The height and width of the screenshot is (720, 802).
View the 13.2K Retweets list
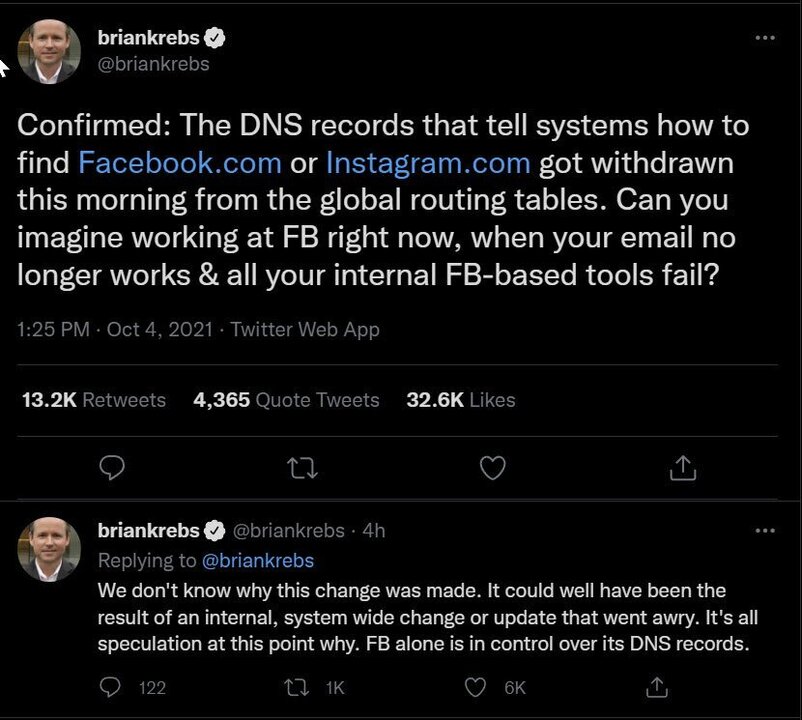click(93, 400)
